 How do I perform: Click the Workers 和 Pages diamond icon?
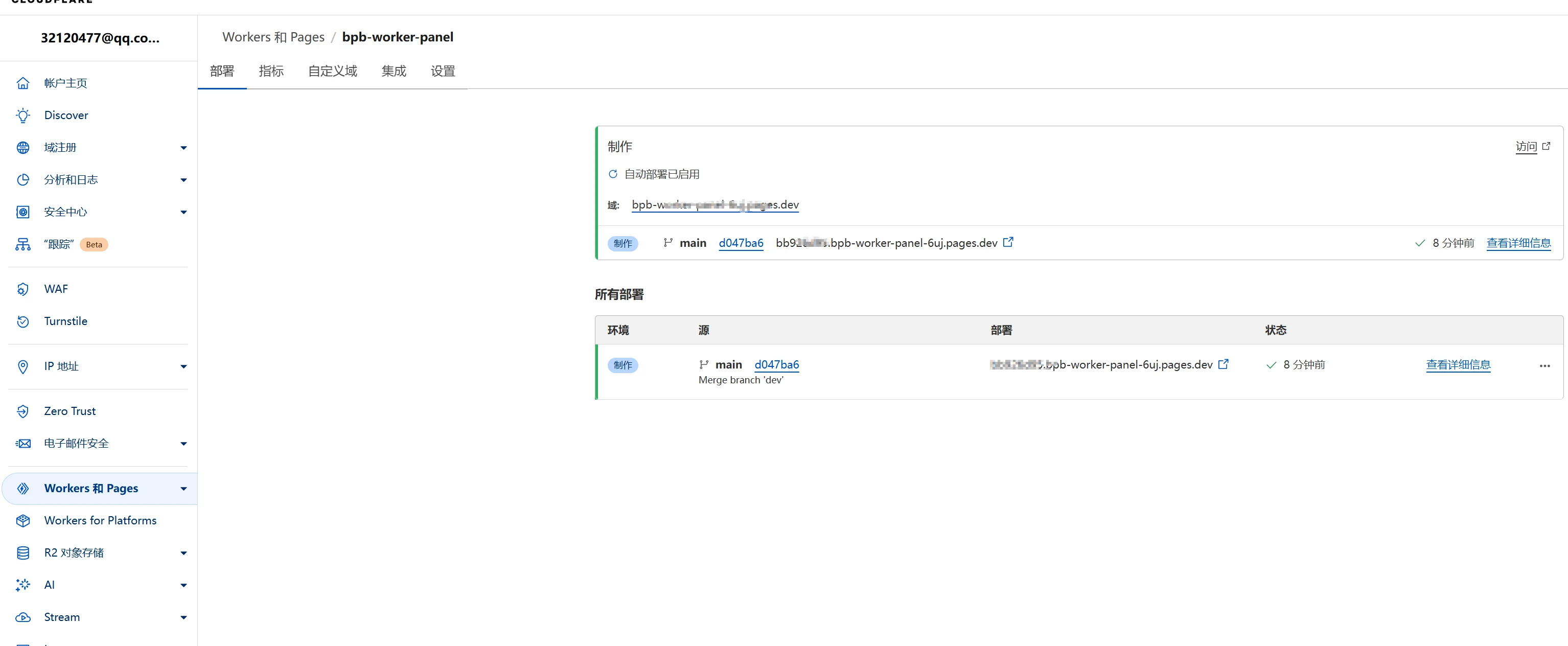[x=22, y=488]
